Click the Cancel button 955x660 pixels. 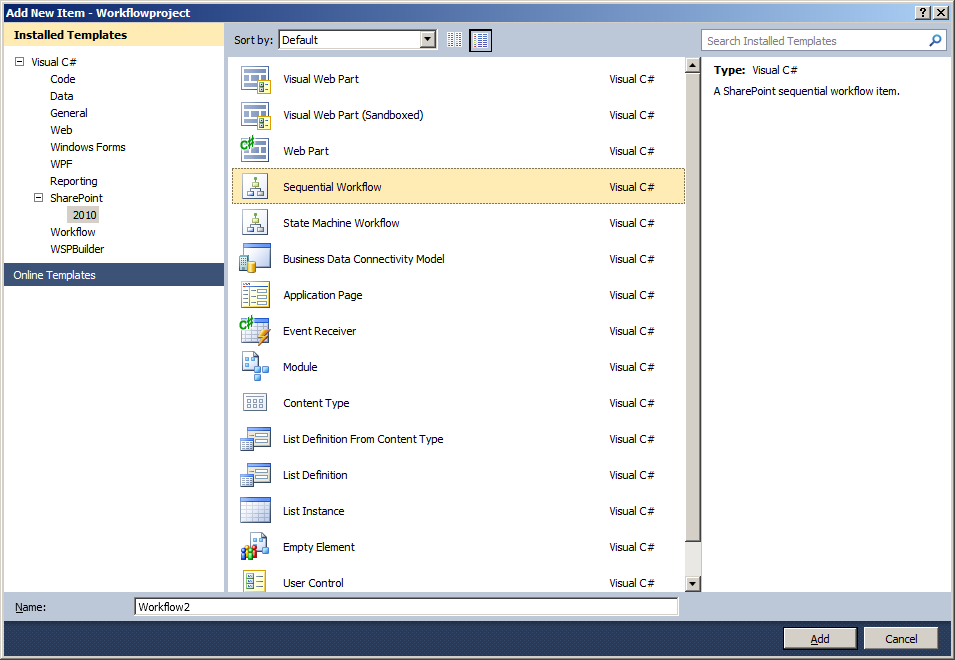[x=901, y=639]
